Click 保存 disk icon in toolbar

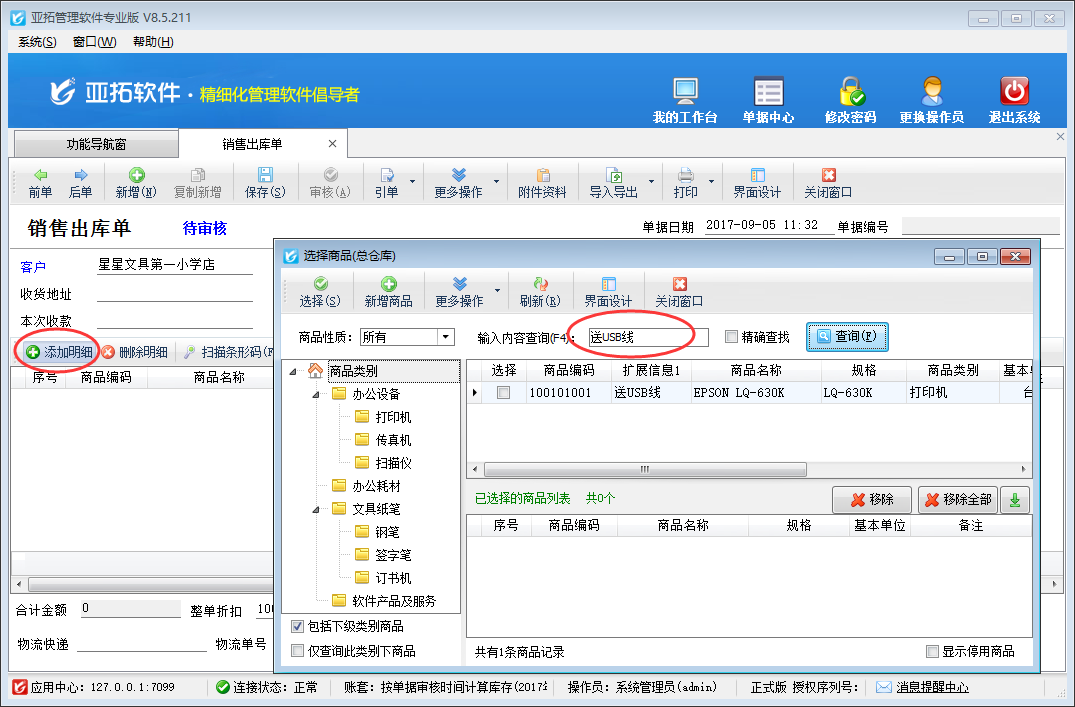click(x=265, y=182)
